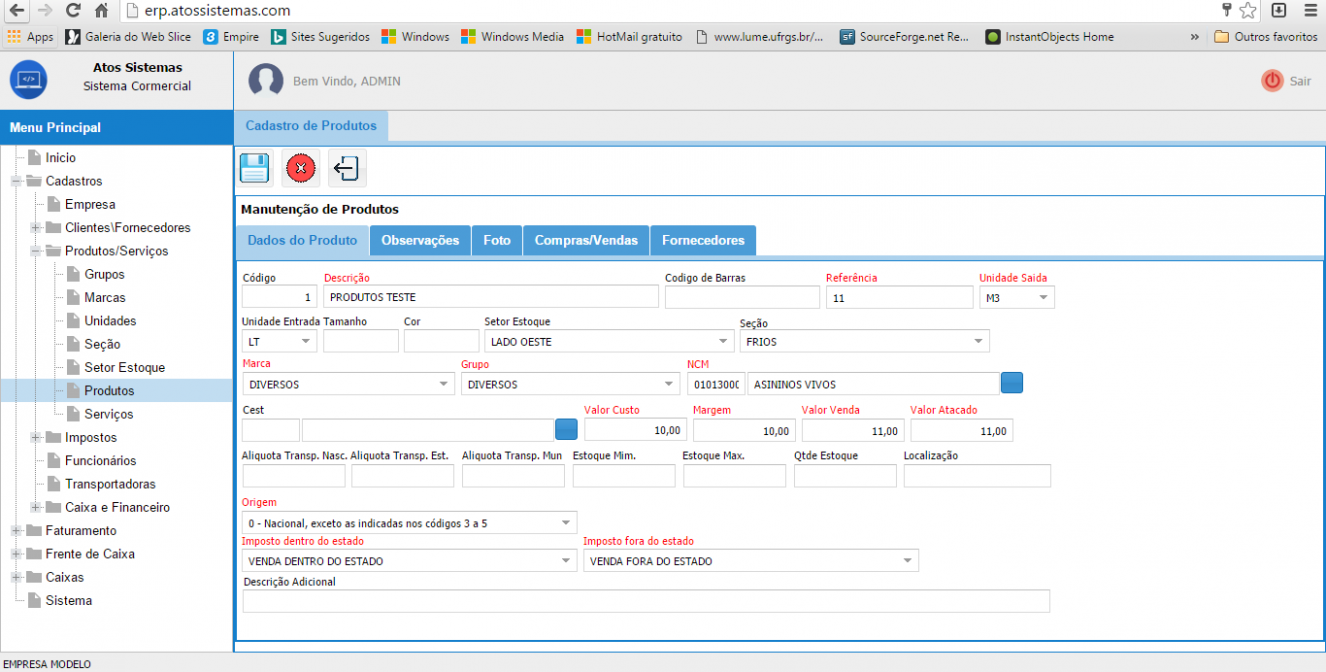Viewport: 1326px width, 672px height.
Task: Collapse the Cadastros tree node
Action: (x=16, y=181)
